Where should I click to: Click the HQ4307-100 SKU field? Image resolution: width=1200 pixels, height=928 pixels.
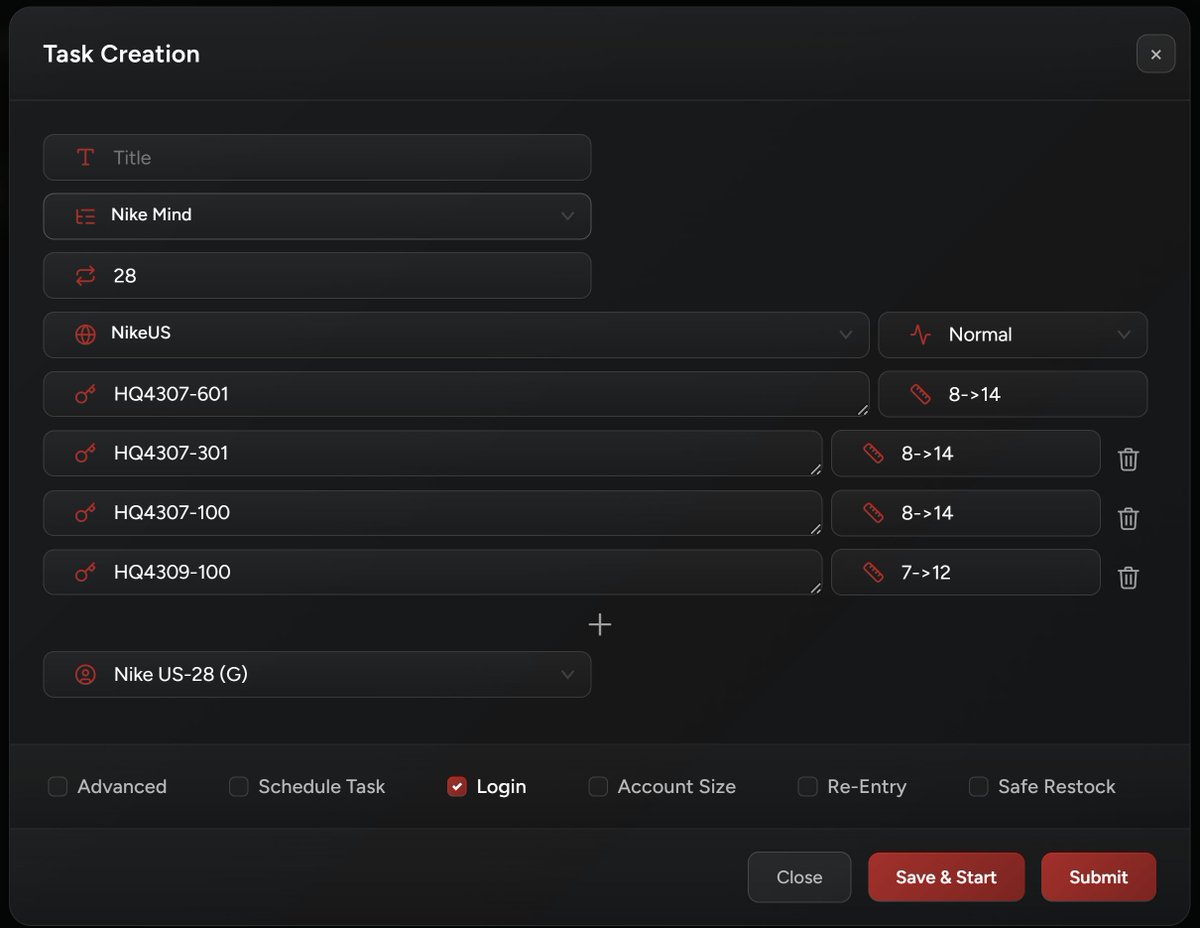coord(432,512)
